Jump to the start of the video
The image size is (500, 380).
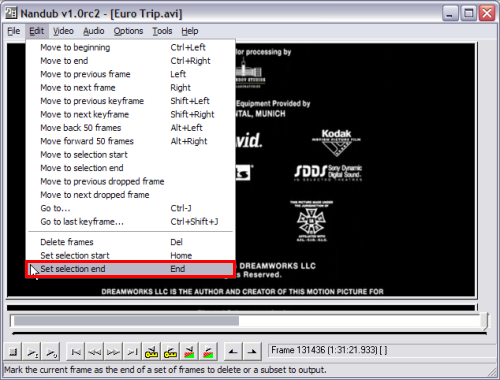click(76, 352)
